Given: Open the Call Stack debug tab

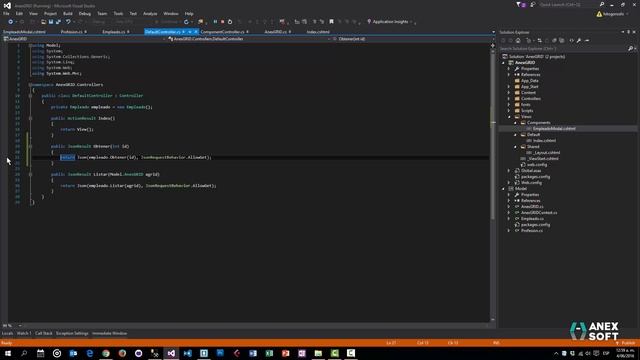Looking at the screenshot, I should 43,333.
